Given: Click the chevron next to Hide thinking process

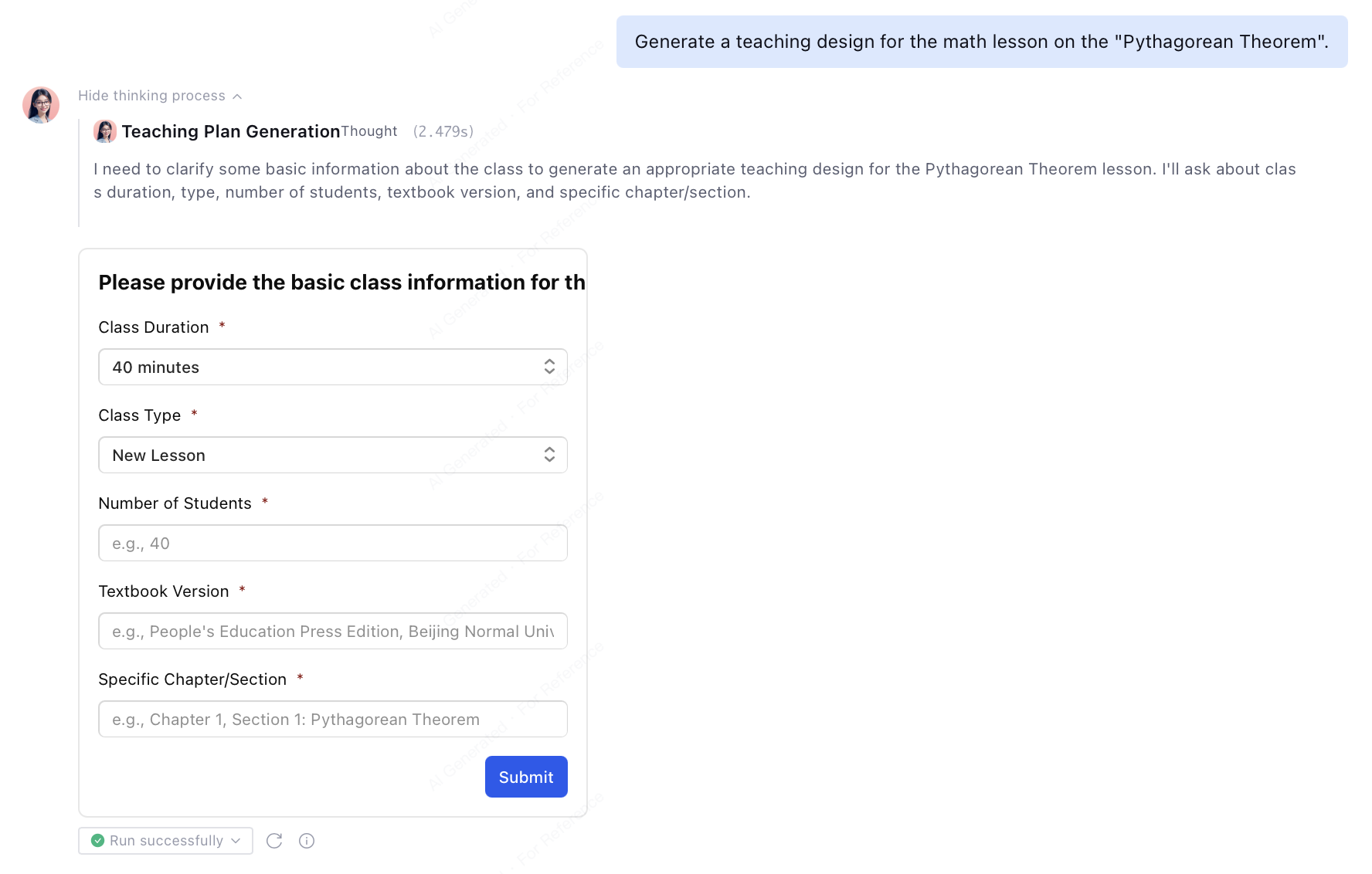Looking at the screenshot, I should tap(237, 97).
